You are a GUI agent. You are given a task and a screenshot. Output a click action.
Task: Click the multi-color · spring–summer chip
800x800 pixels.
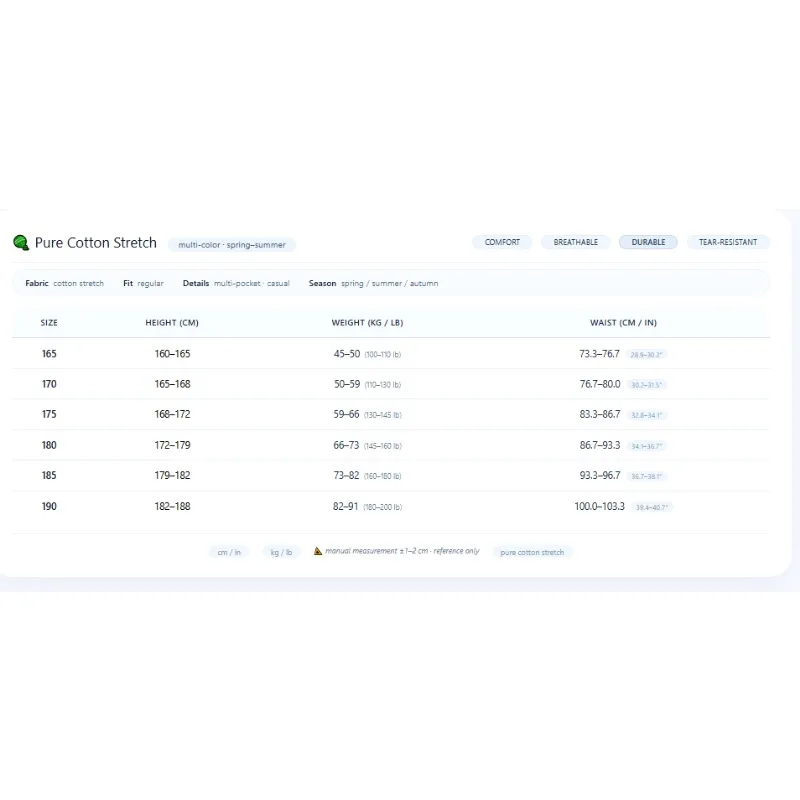232,245
